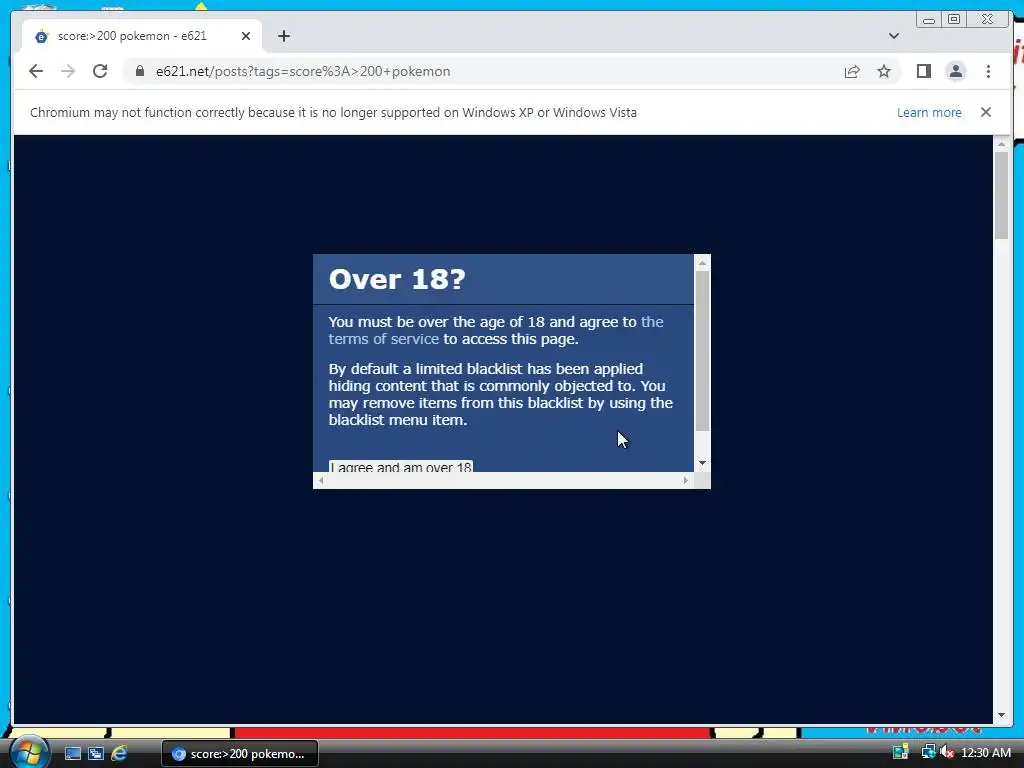This screenshot has height=768, width=1024.
Task: Dismiss the Chromium unsupported warning bar
Action: click(x=985, y=112)
